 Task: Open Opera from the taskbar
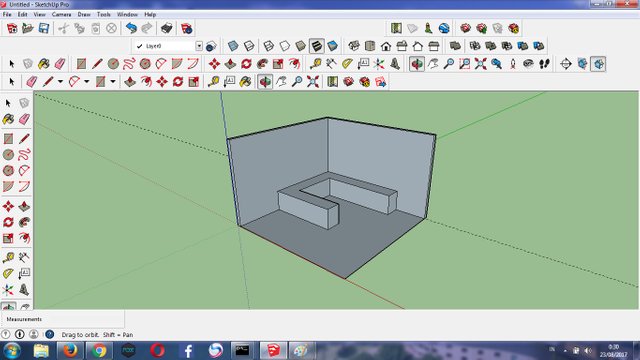(158, 351)
